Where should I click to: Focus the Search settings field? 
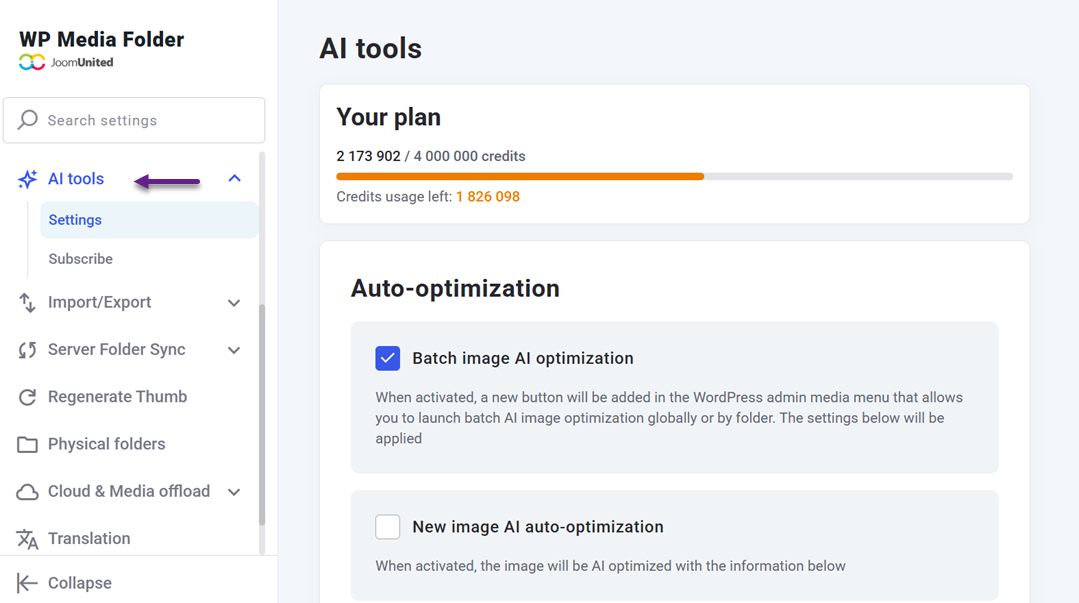point(134,120)
